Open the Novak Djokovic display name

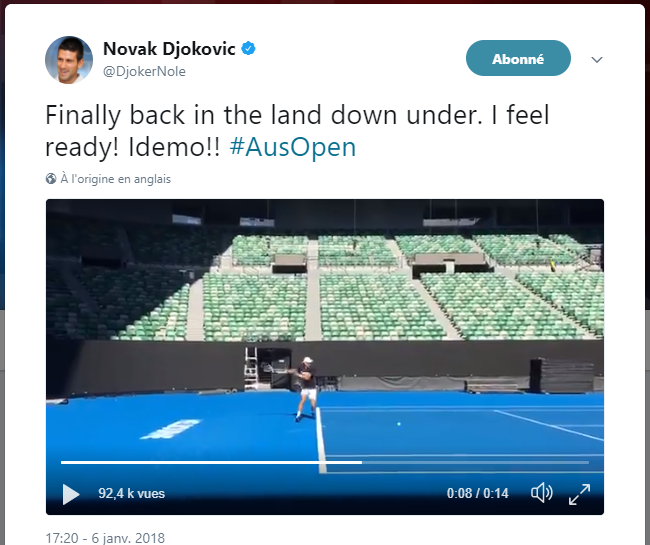(x=169, y=49)
